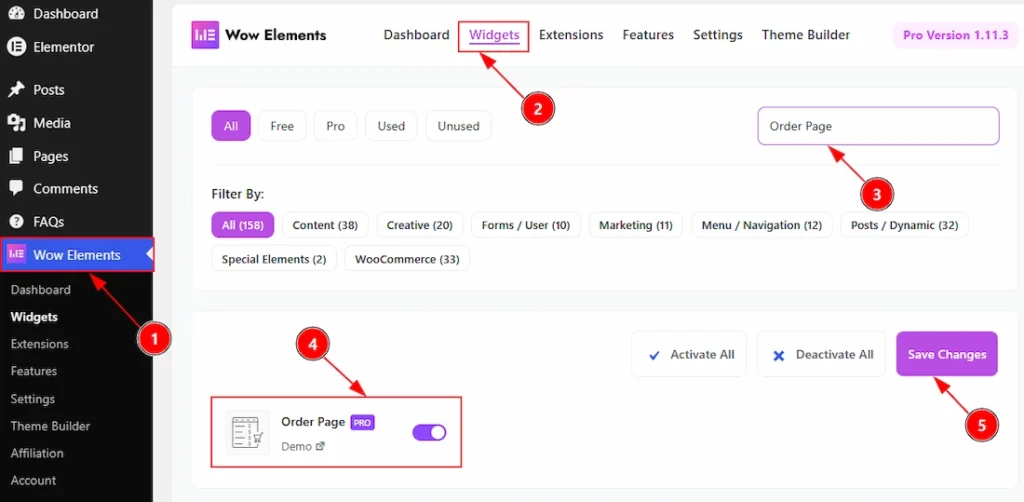Screen dimensions: 1024x502
Task: Open Dashboard submenu under Wow Elements
Action: tap(40, 290)
